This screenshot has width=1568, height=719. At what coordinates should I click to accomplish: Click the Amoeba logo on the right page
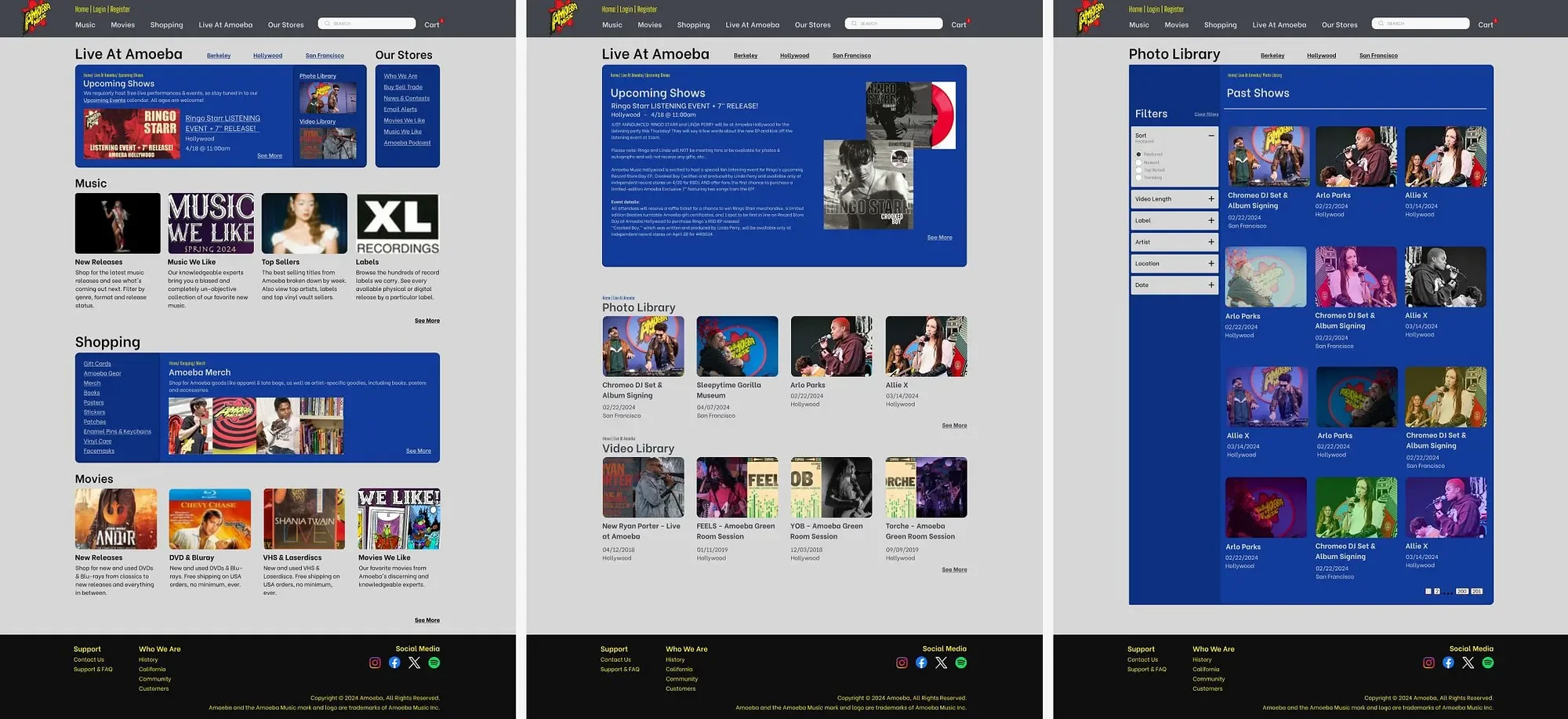1090,16
